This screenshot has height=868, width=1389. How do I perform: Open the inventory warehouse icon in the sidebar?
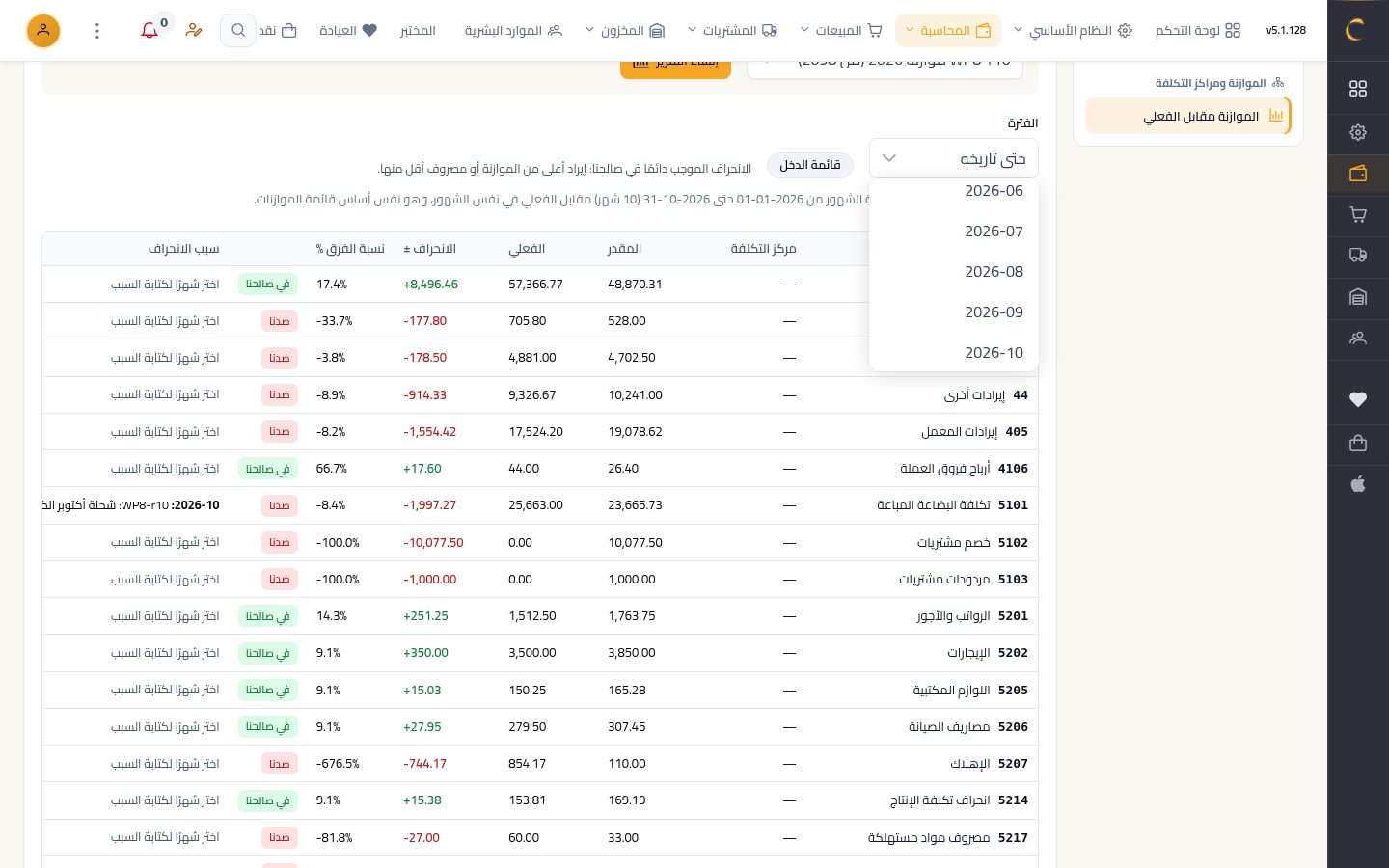click(1358, 297)
